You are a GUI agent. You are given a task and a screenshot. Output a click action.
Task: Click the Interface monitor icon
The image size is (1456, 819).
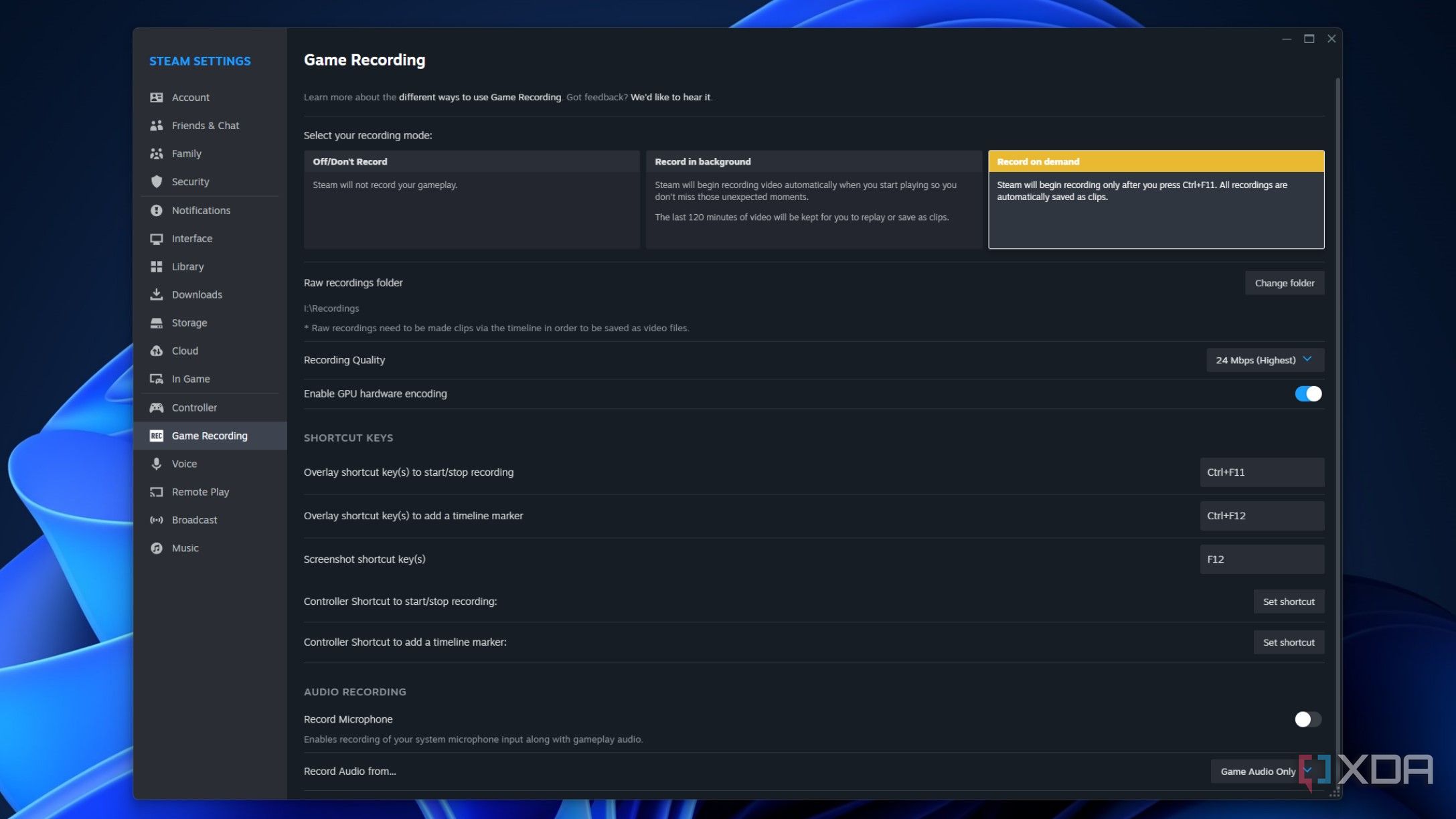(x=156, y=239)
